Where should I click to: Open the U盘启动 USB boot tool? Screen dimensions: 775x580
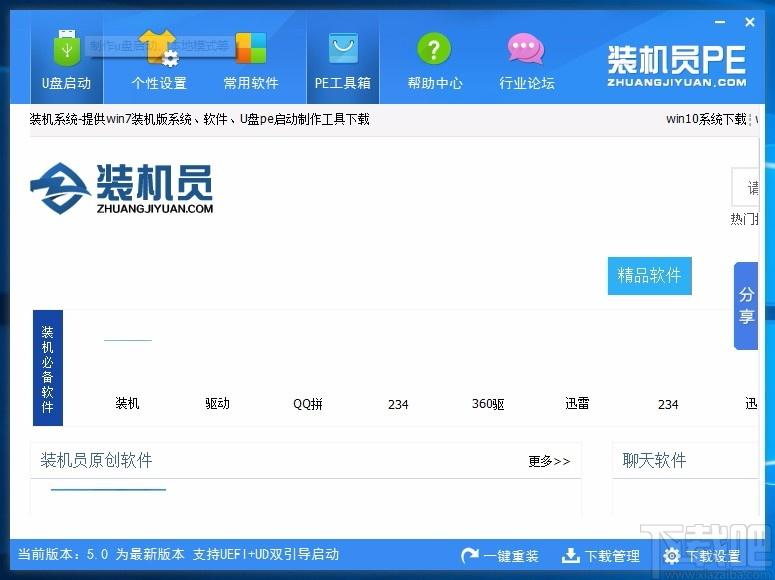[x=66, y=60]
